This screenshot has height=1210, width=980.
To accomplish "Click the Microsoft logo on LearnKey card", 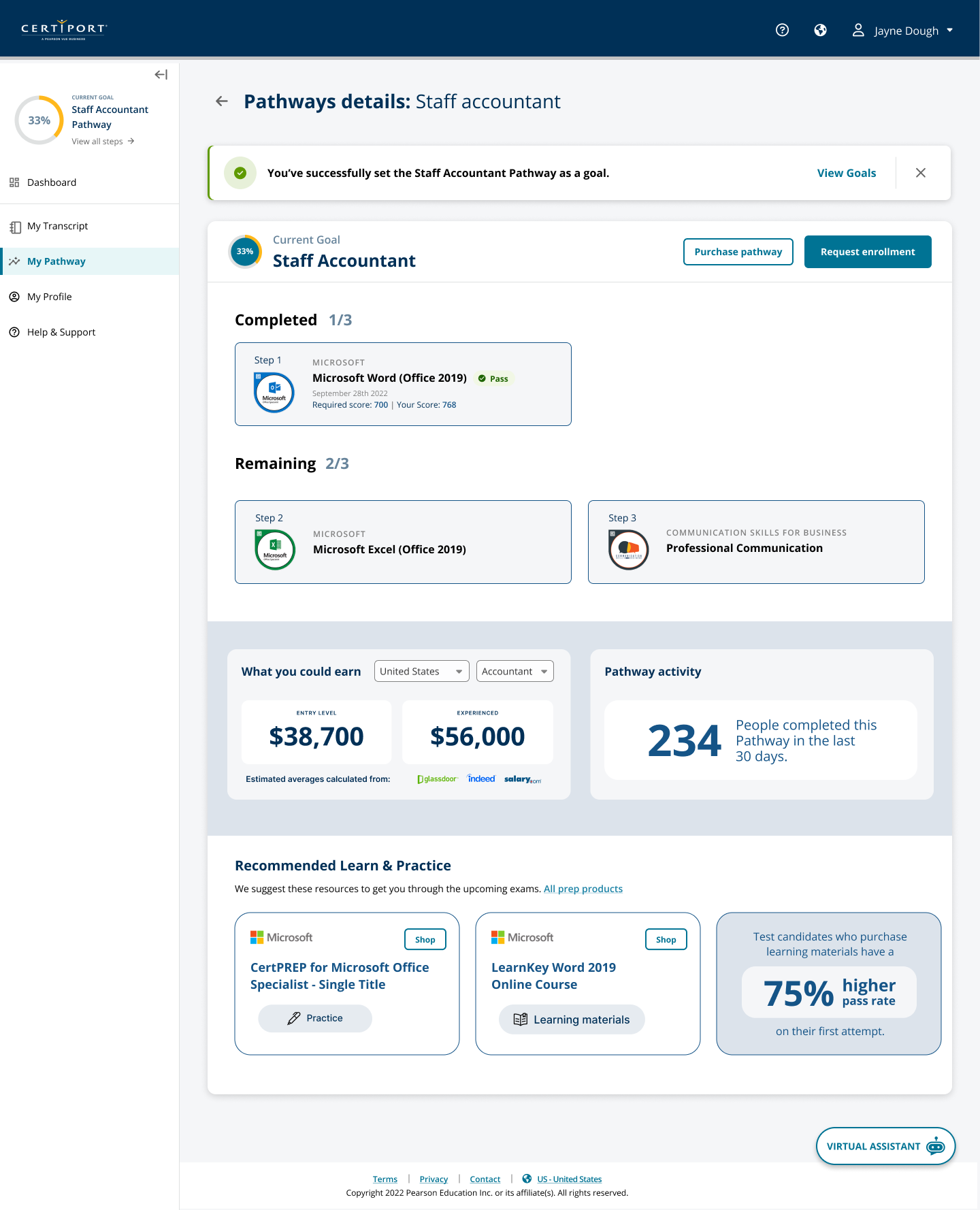I will click(x=523, y=938).
